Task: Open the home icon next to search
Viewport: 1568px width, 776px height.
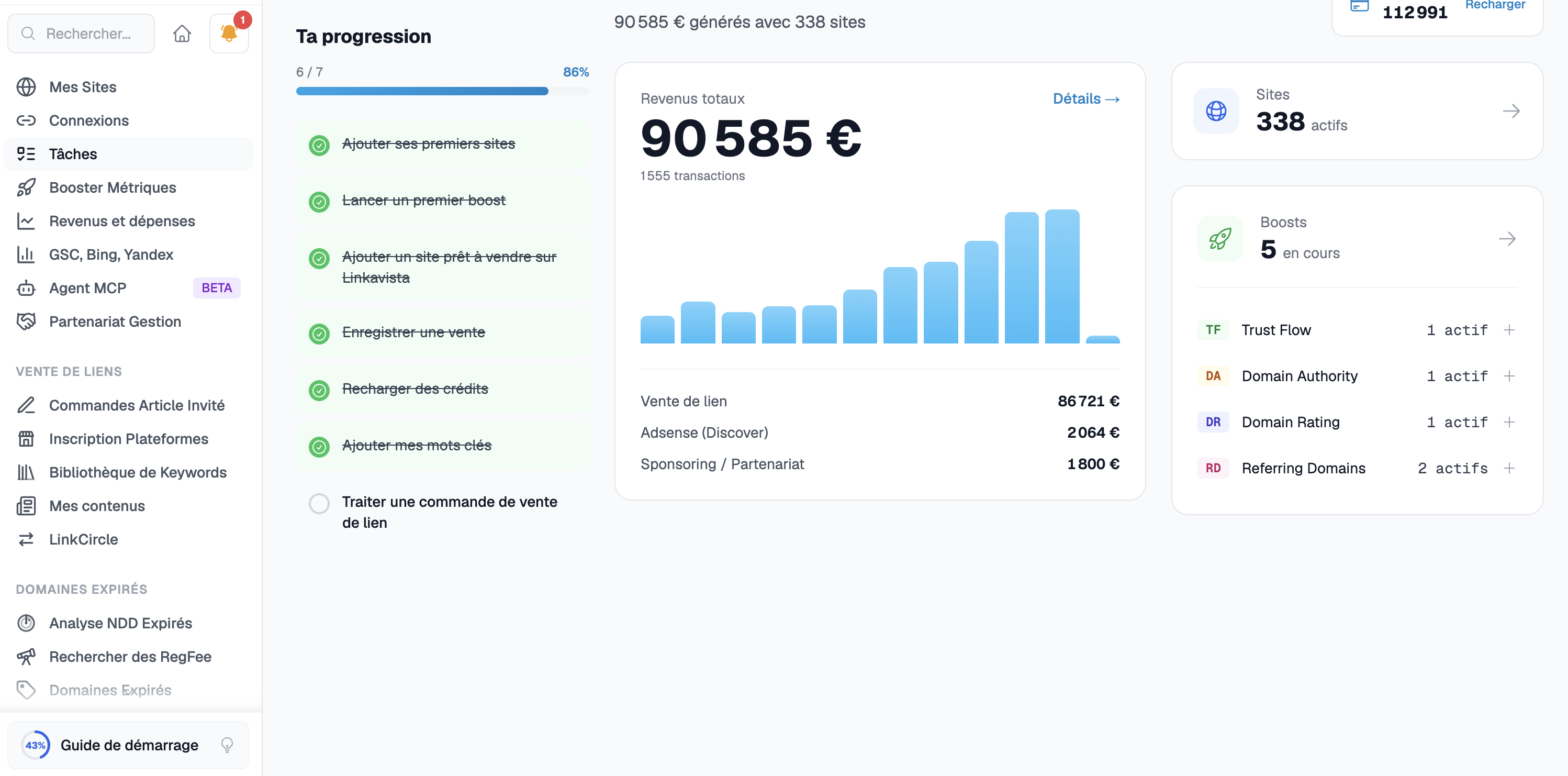Action: 182,34
